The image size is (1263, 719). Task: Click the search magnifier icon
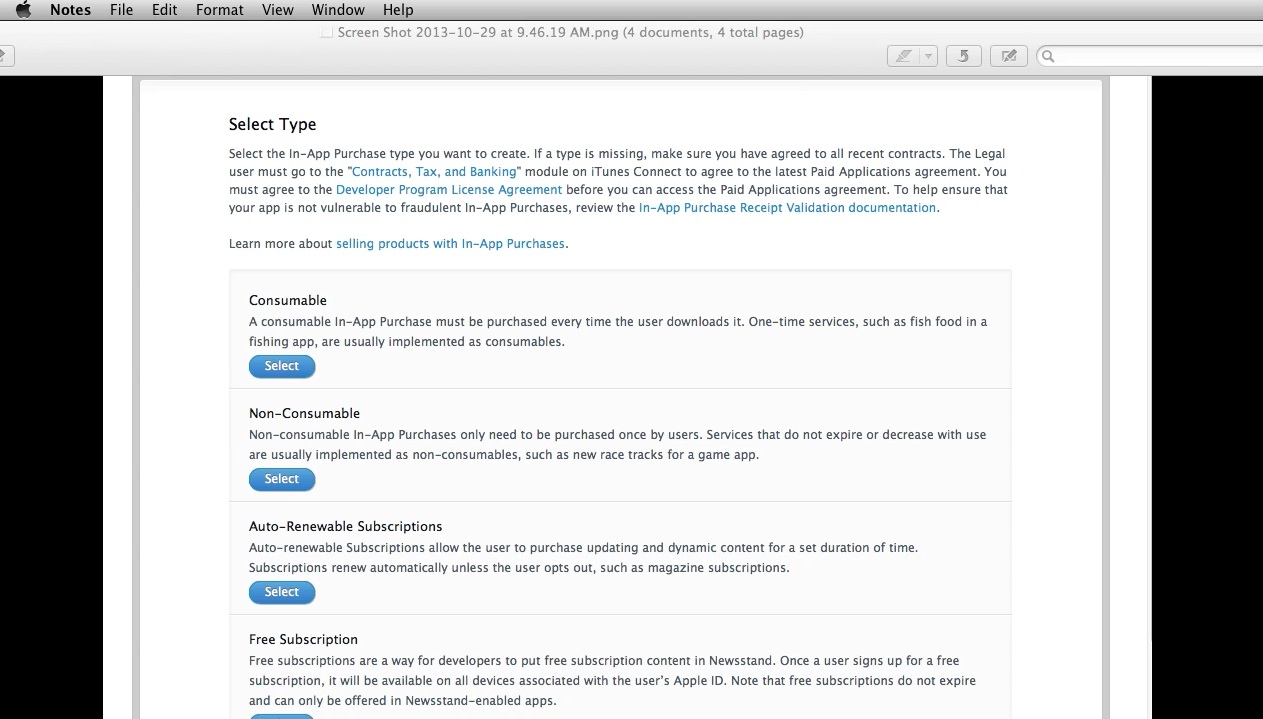(1048, 56)
